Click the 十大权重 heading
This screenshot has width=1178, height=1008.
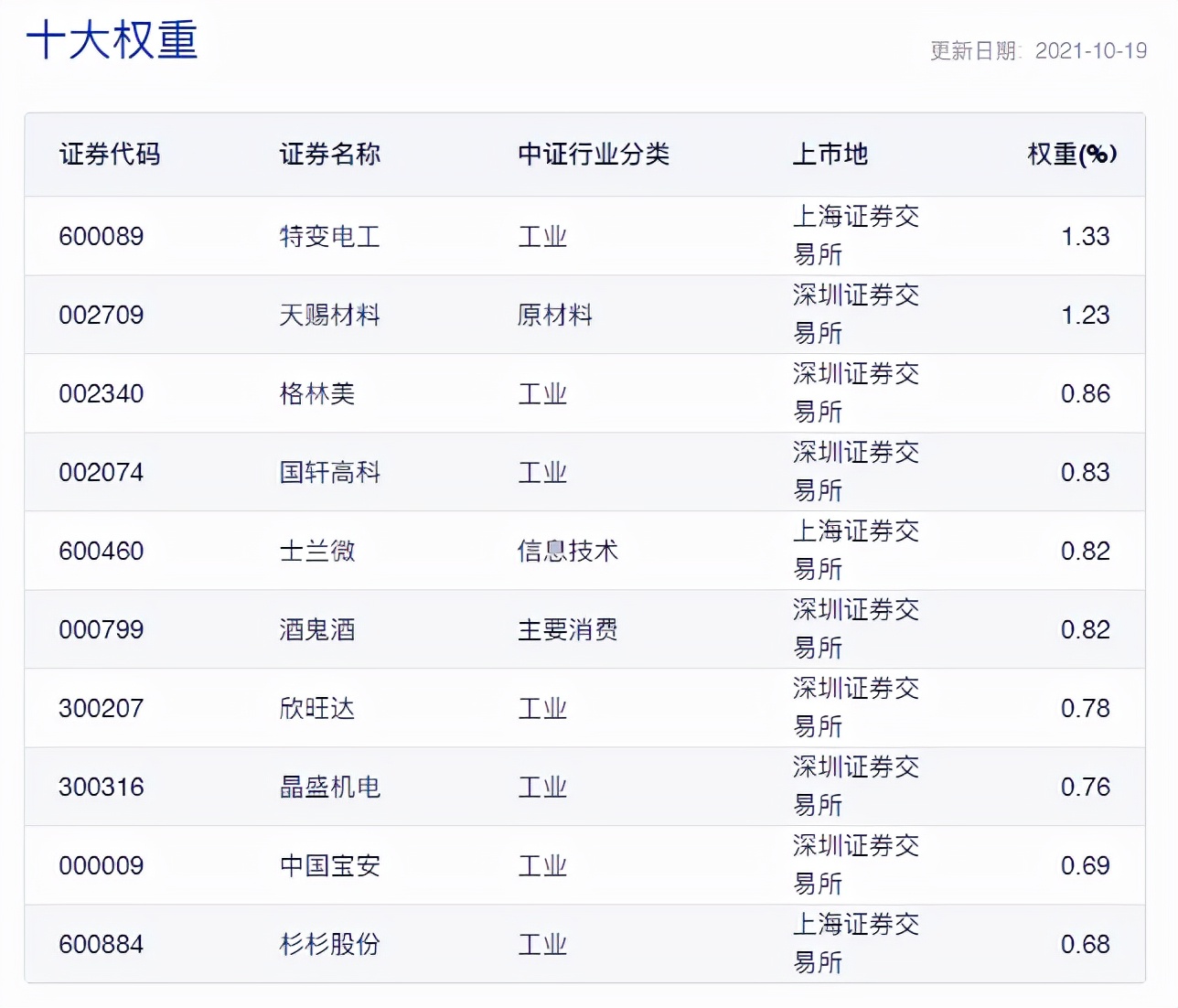pos(113,41)
